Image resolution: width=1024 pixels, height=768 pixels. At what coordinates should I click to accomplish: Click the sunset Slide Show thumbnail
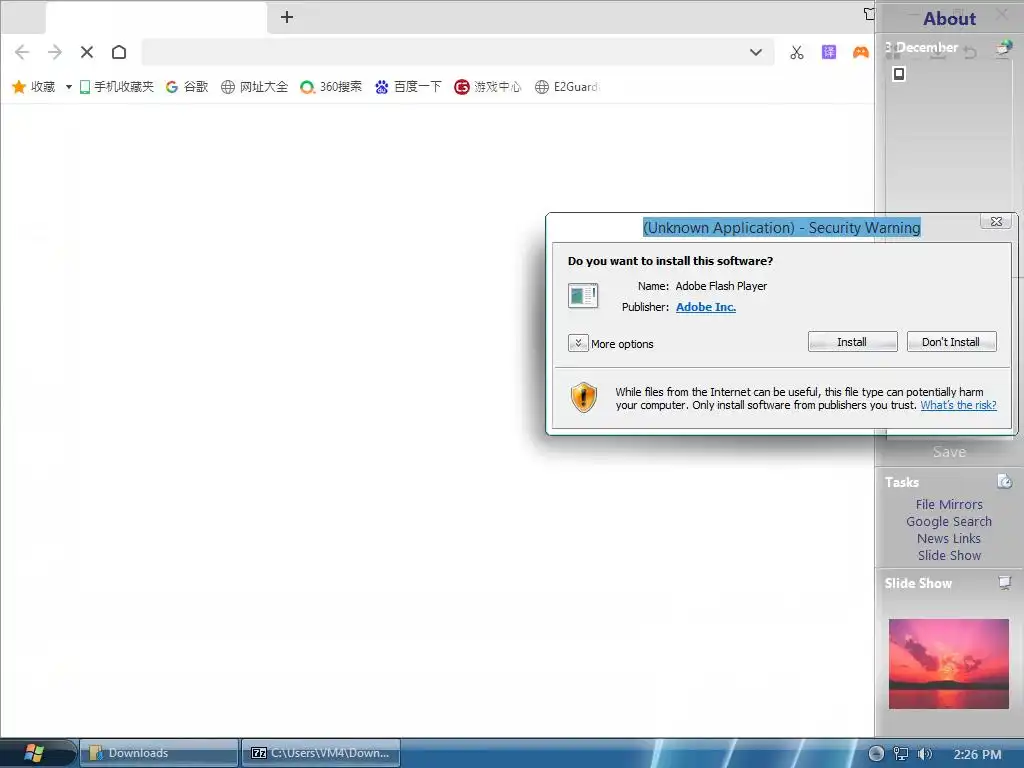click(948, 664)
